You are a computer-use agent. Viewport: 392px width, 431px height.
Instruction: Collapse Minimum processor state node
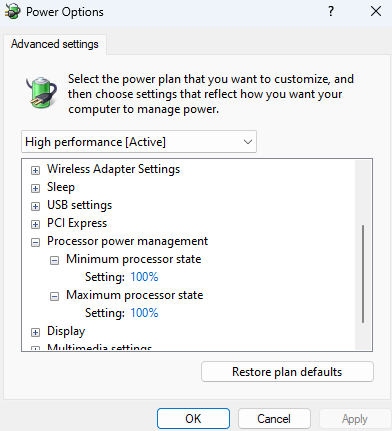pos(54,260)
